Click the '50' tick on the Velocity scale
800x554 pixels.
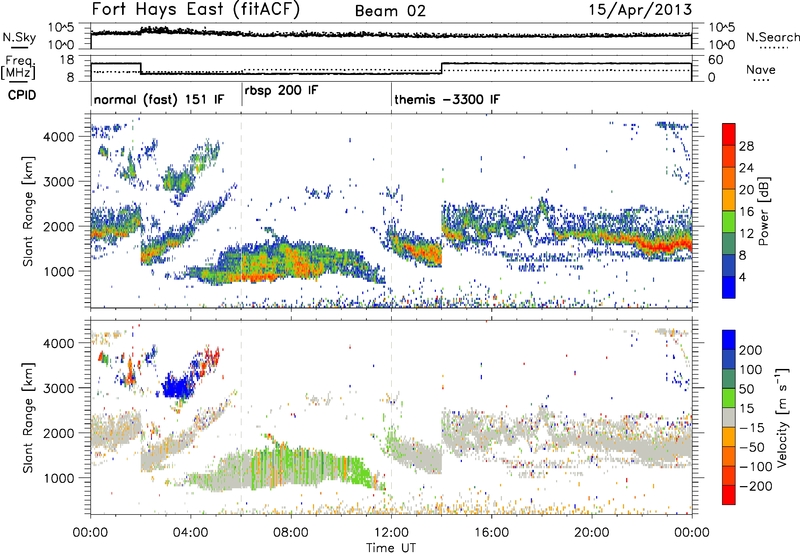click(x=746, y=389)
